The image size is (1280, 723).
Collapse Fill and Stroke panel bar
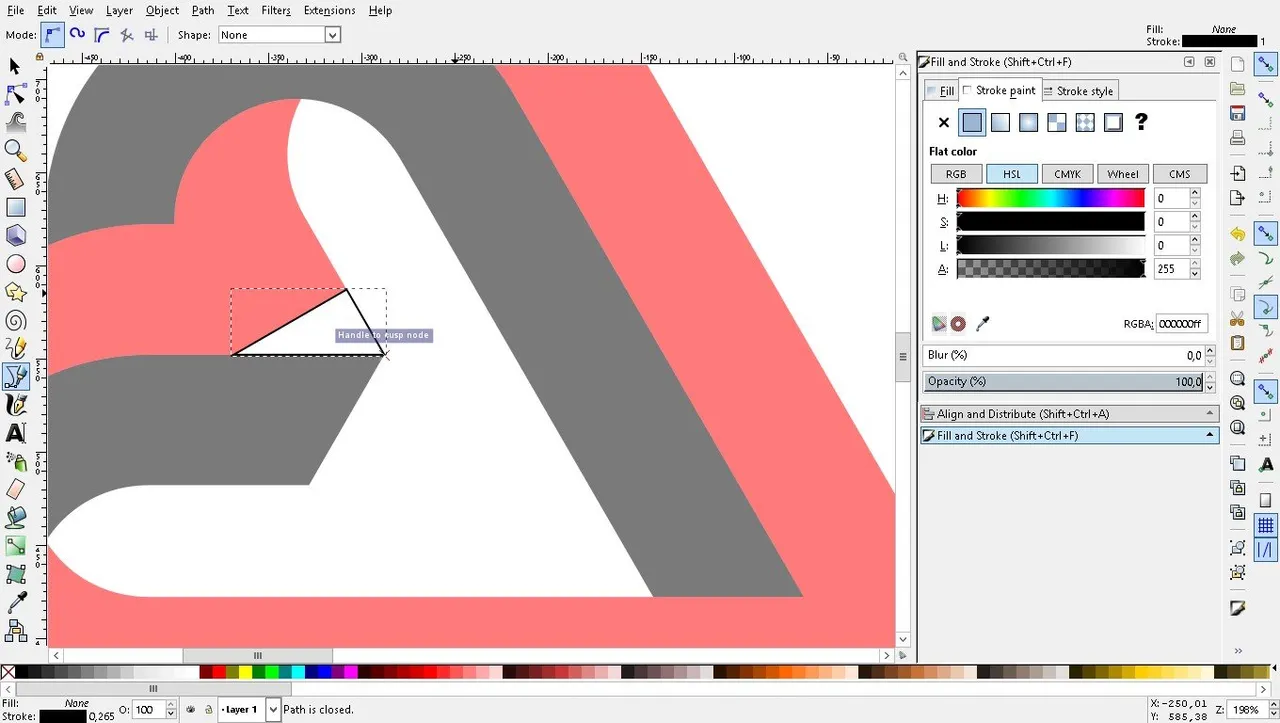coord(1068,436)
